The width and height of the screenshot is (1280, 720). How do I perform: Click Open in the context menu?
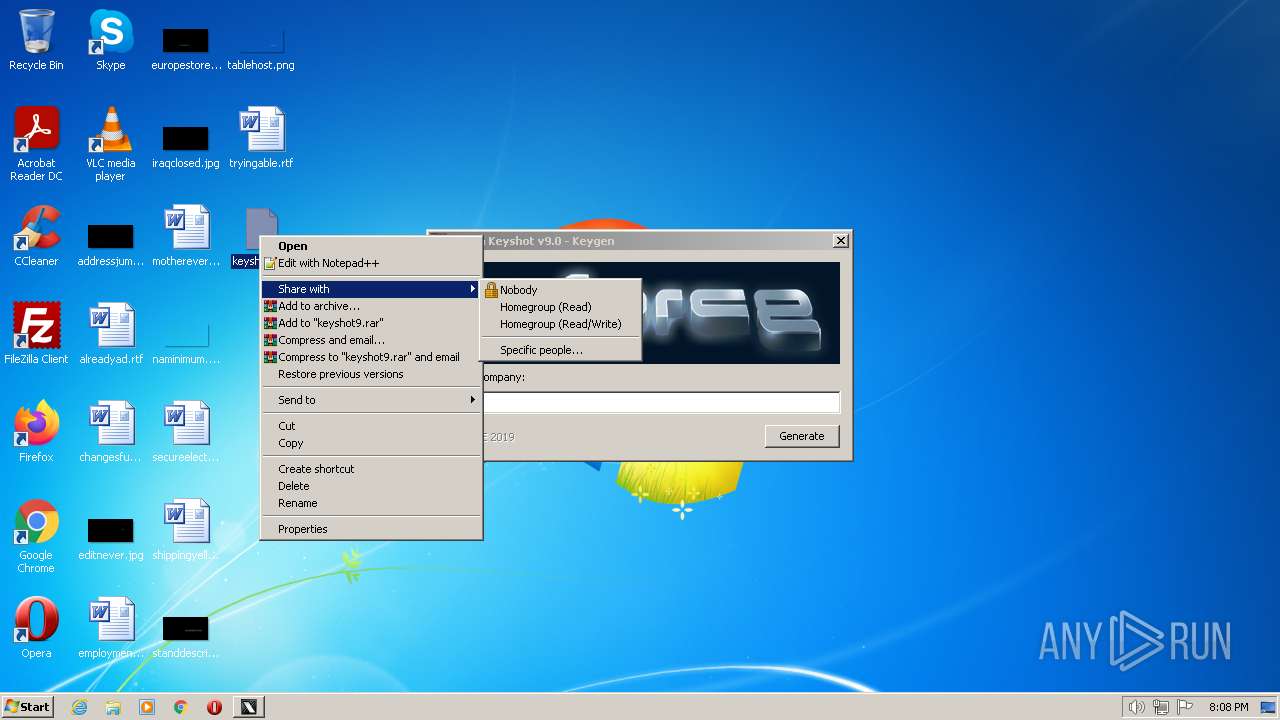371,246
